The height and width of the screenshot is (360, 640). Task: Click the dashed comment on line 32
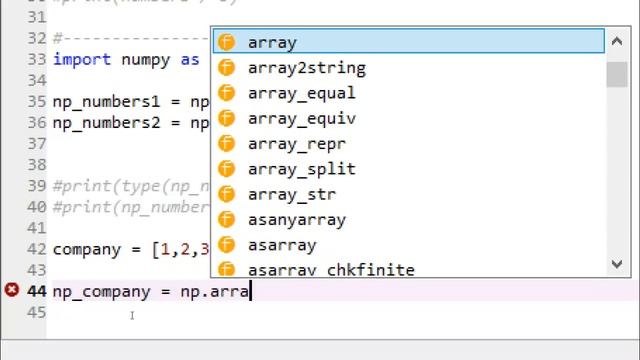(x=131, y=39)
